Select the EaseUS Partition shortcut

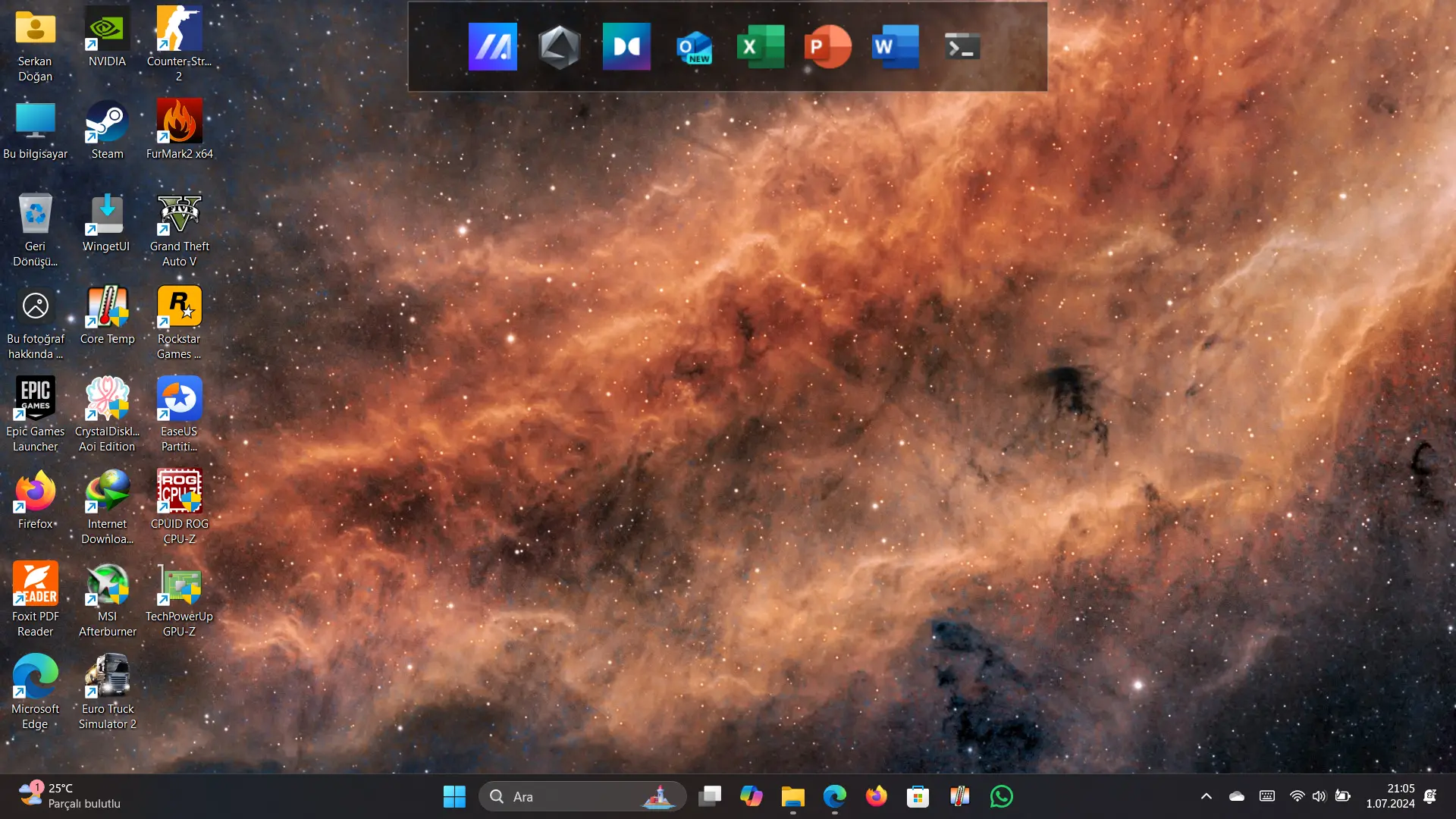tap(179, 416)
